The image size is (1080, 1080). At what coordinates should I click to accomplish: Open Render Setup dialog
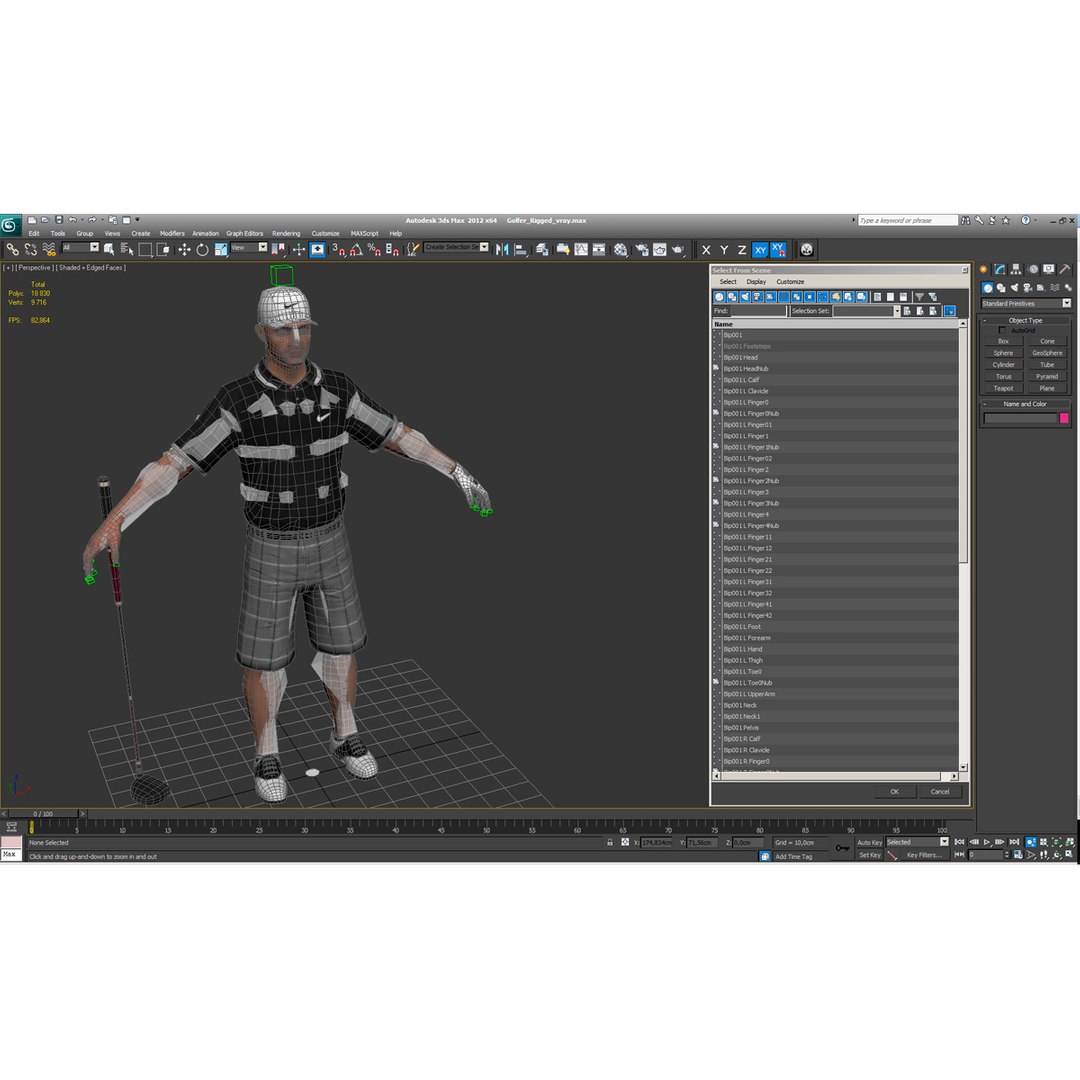(x=641, y=249)
